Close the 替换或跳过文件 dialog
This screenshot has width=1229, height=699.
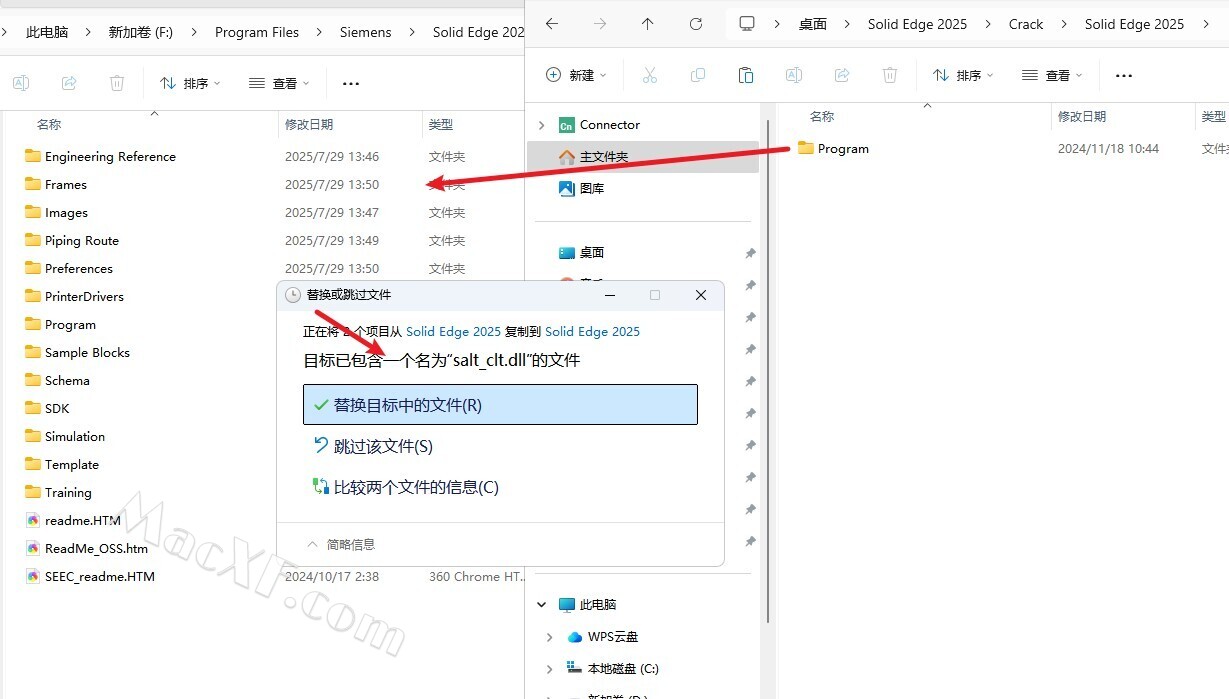point(701,295)
